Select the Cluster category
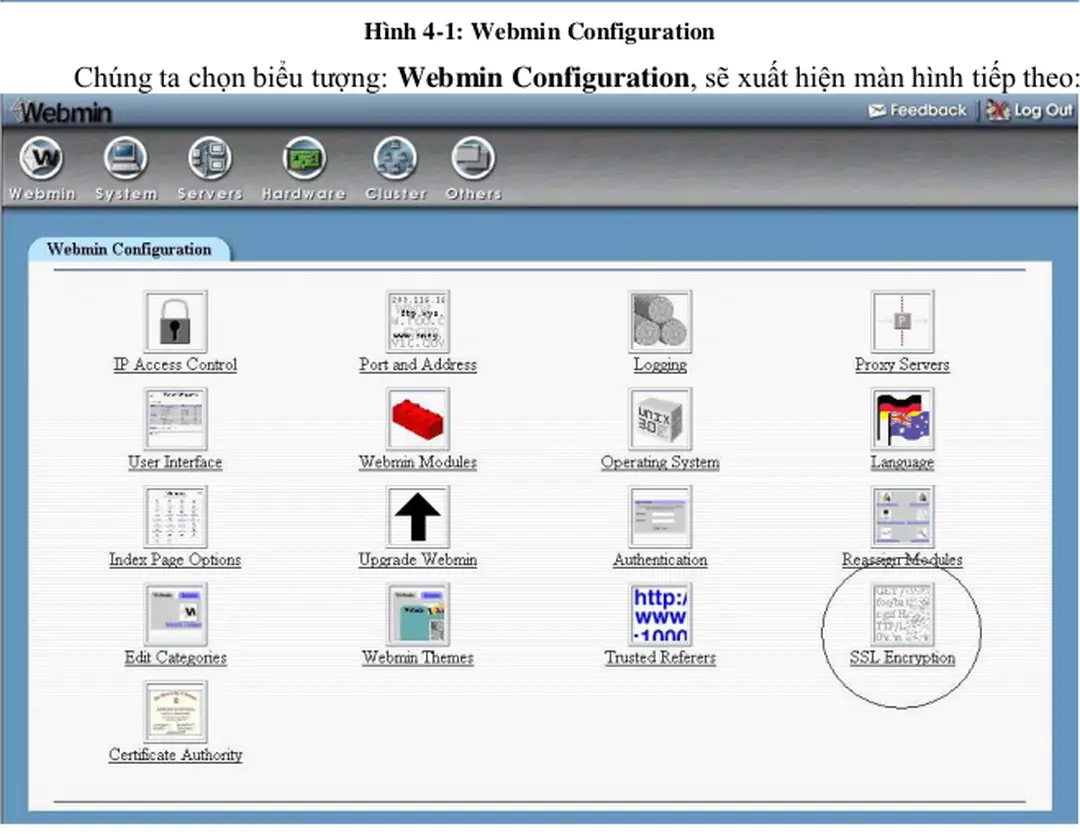This screenshot has width=1080, height=834. click(396, 168)
